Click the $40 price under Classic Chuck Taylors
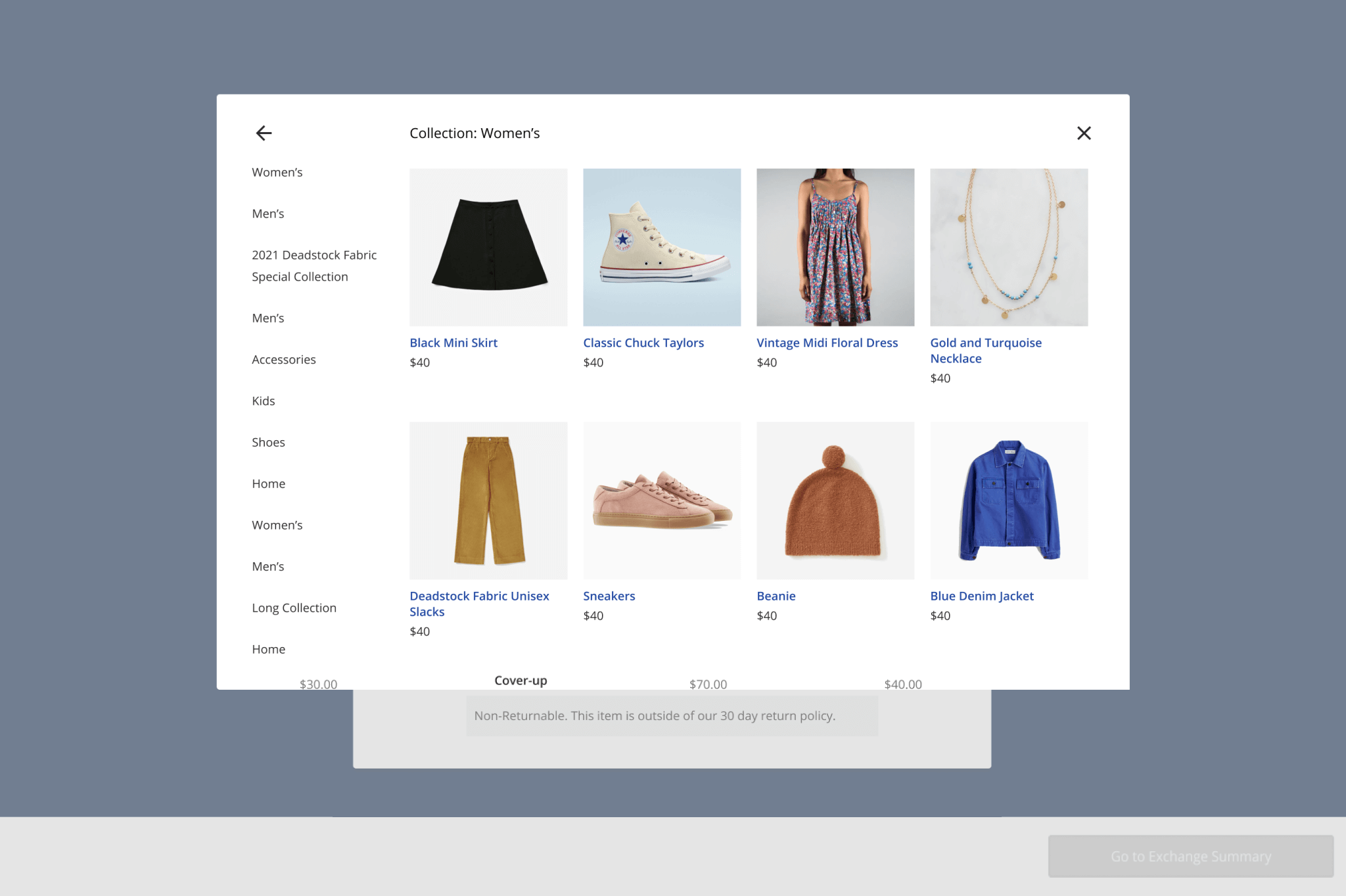Viewport: 1346px width, 896px height. tap(593, 363)
